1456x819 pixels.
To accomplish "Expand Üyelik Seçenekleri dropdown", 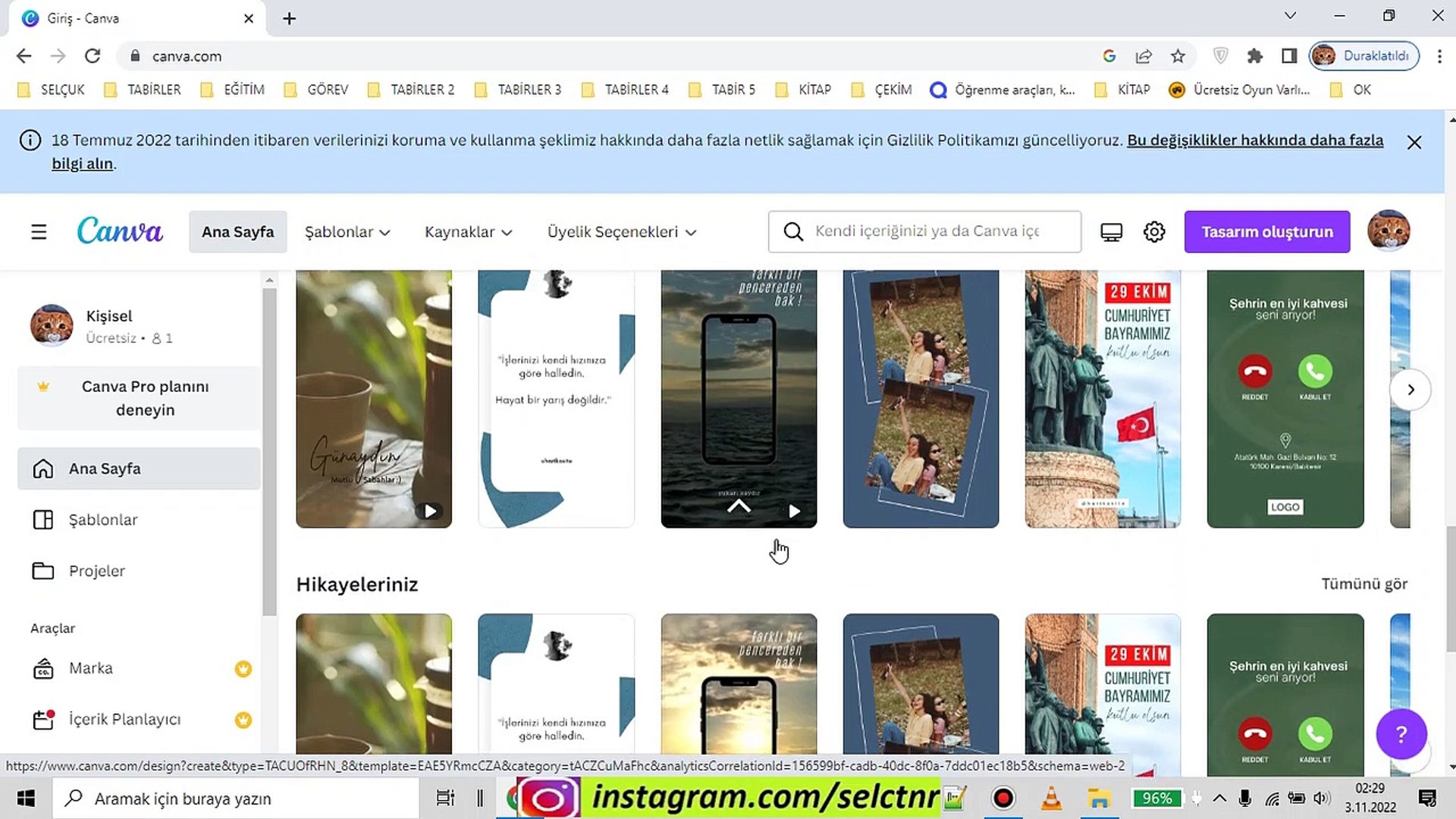I will coord(621,232).
